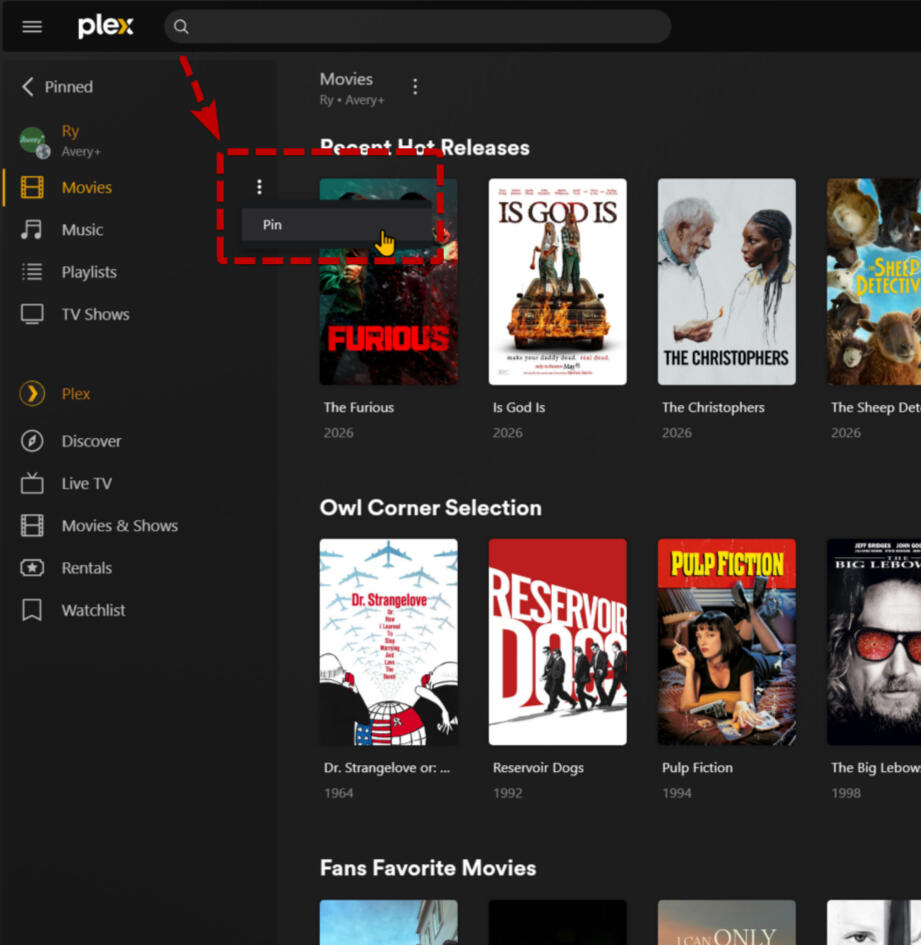Click the Dr. Strangelove title text
921x945 pixels.
[386, 768]
